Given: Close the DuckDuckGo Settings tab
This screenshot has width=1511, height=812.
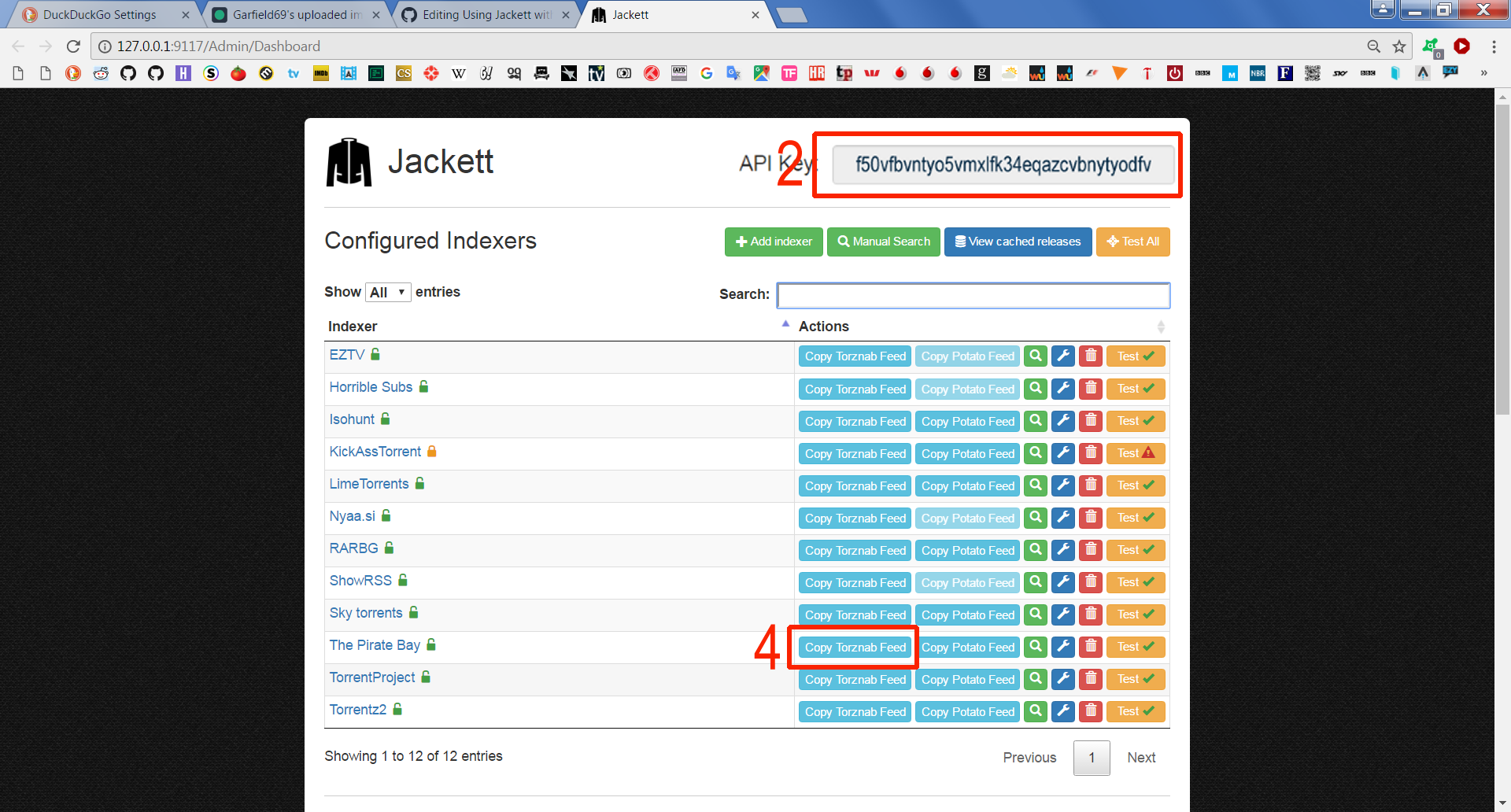Looking at the screenshot, I should point(186,15).
